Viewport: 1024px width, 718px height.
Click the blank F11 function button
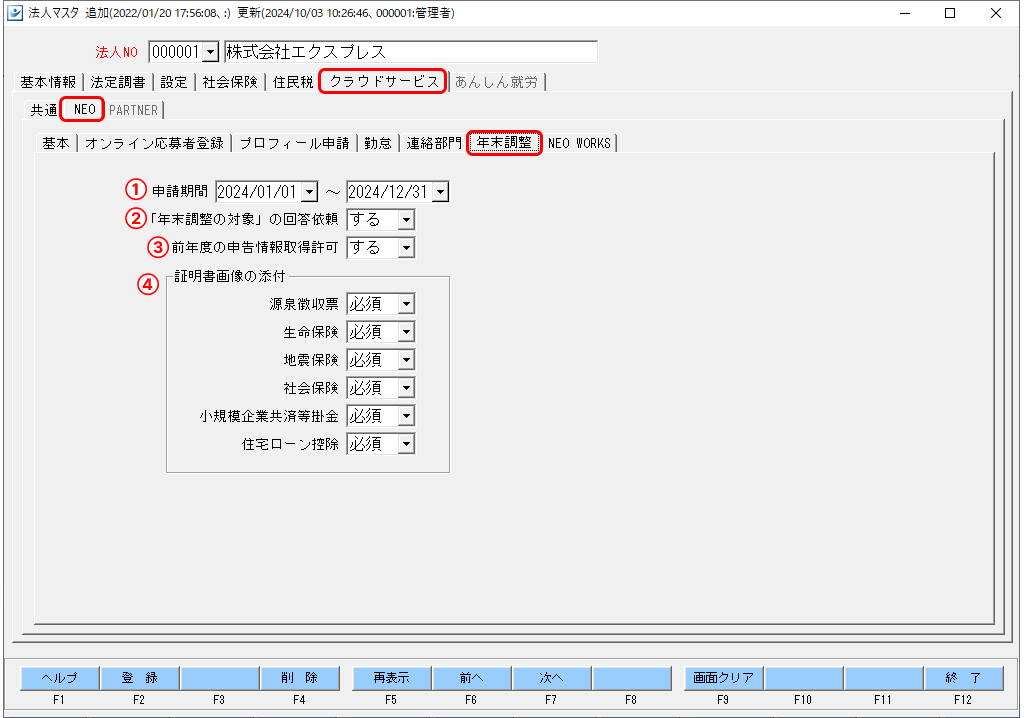[884, 678]
